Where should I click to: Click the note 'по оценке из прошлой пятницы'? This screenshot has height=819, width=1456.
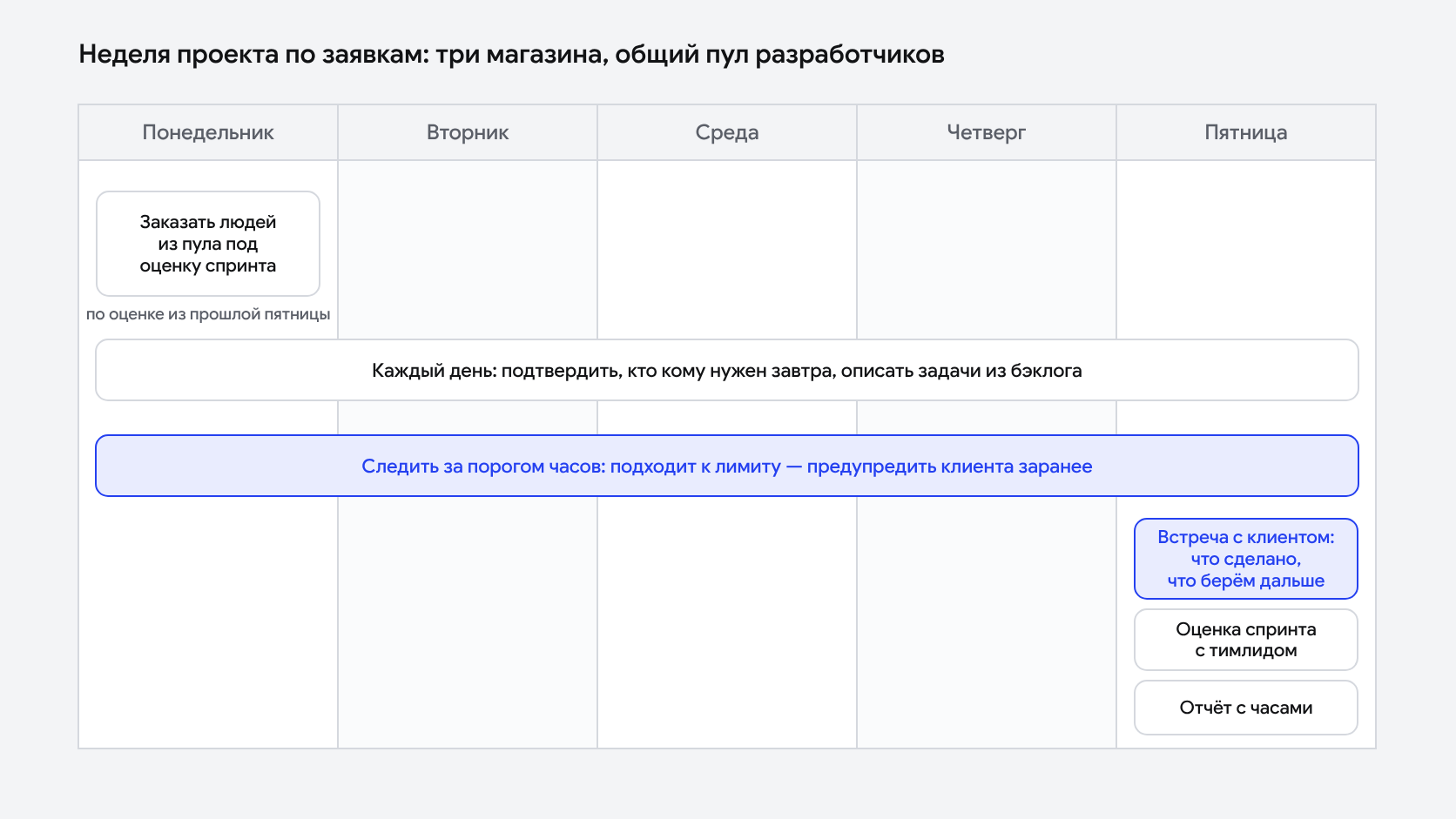208,314
